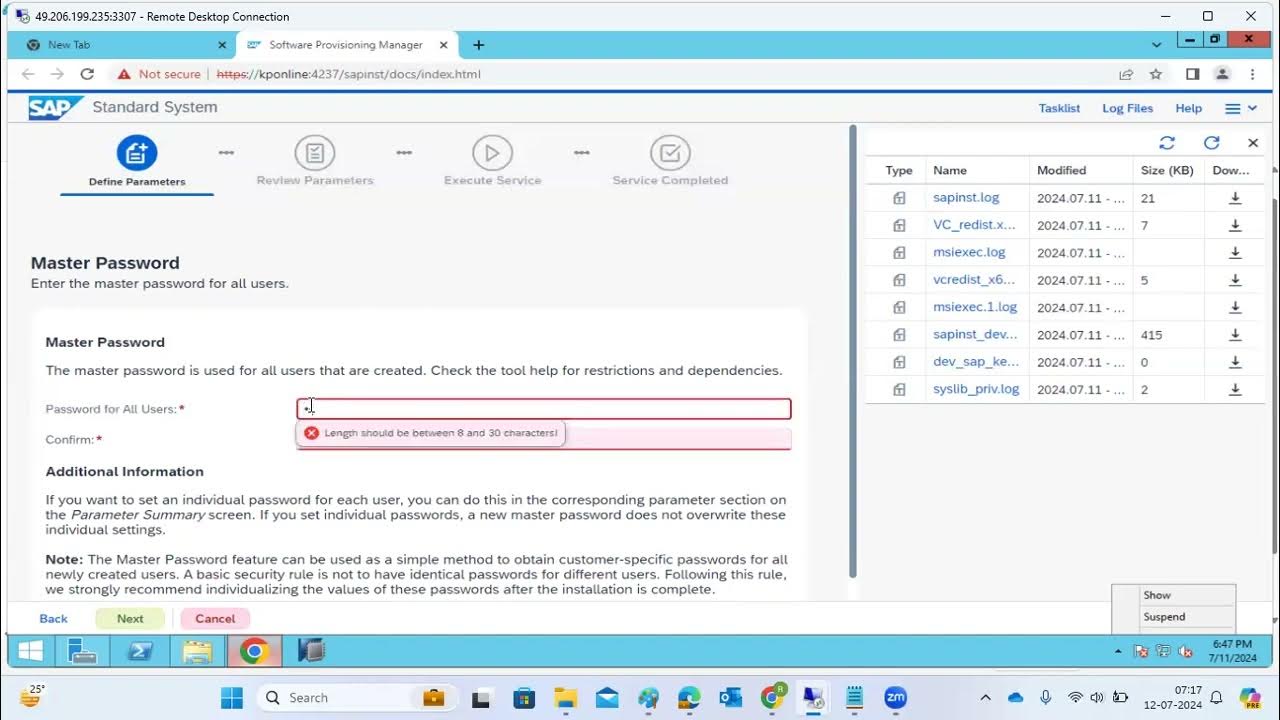Open the Log Files menu item
1280x720 pixels.
pos(1127,108)
